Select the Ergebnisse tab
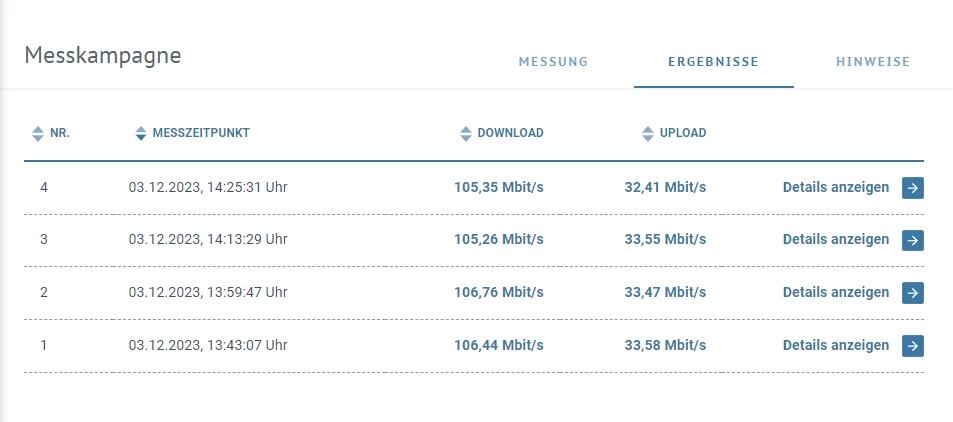Screen dimensions: 953x422 pyautogui.click(x=713, y=62)
